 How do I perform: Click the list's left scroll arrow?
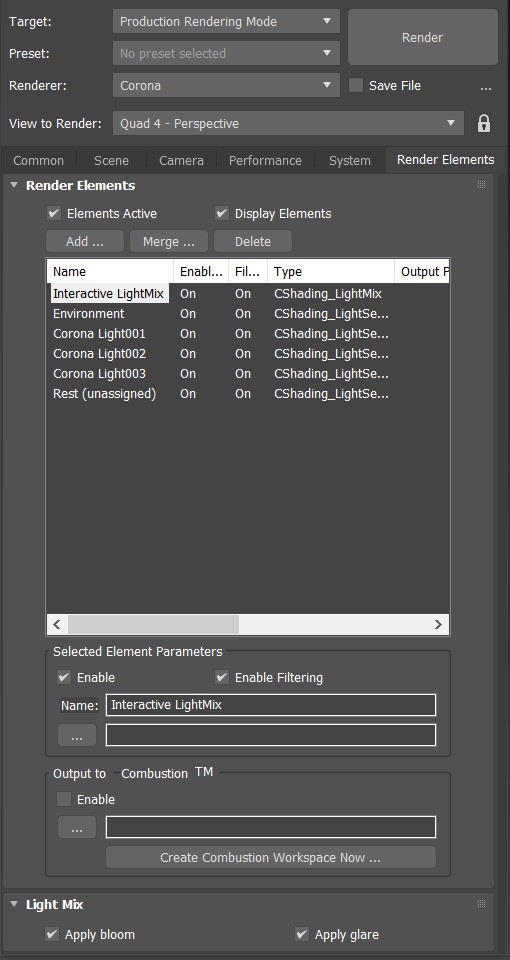coord(57,624)
